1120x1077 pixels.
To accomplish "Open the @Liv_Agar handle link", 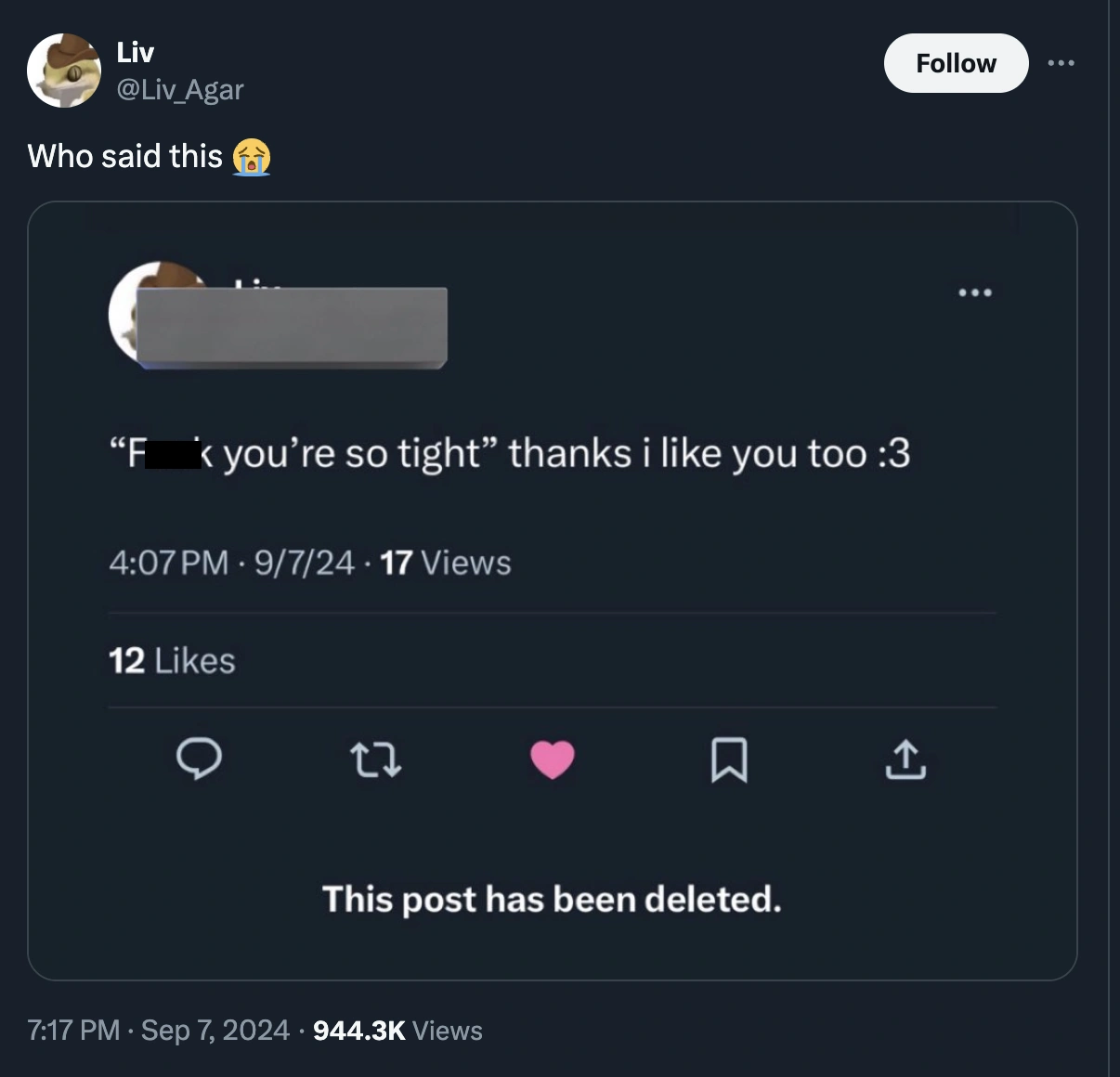I will (179, 89).
